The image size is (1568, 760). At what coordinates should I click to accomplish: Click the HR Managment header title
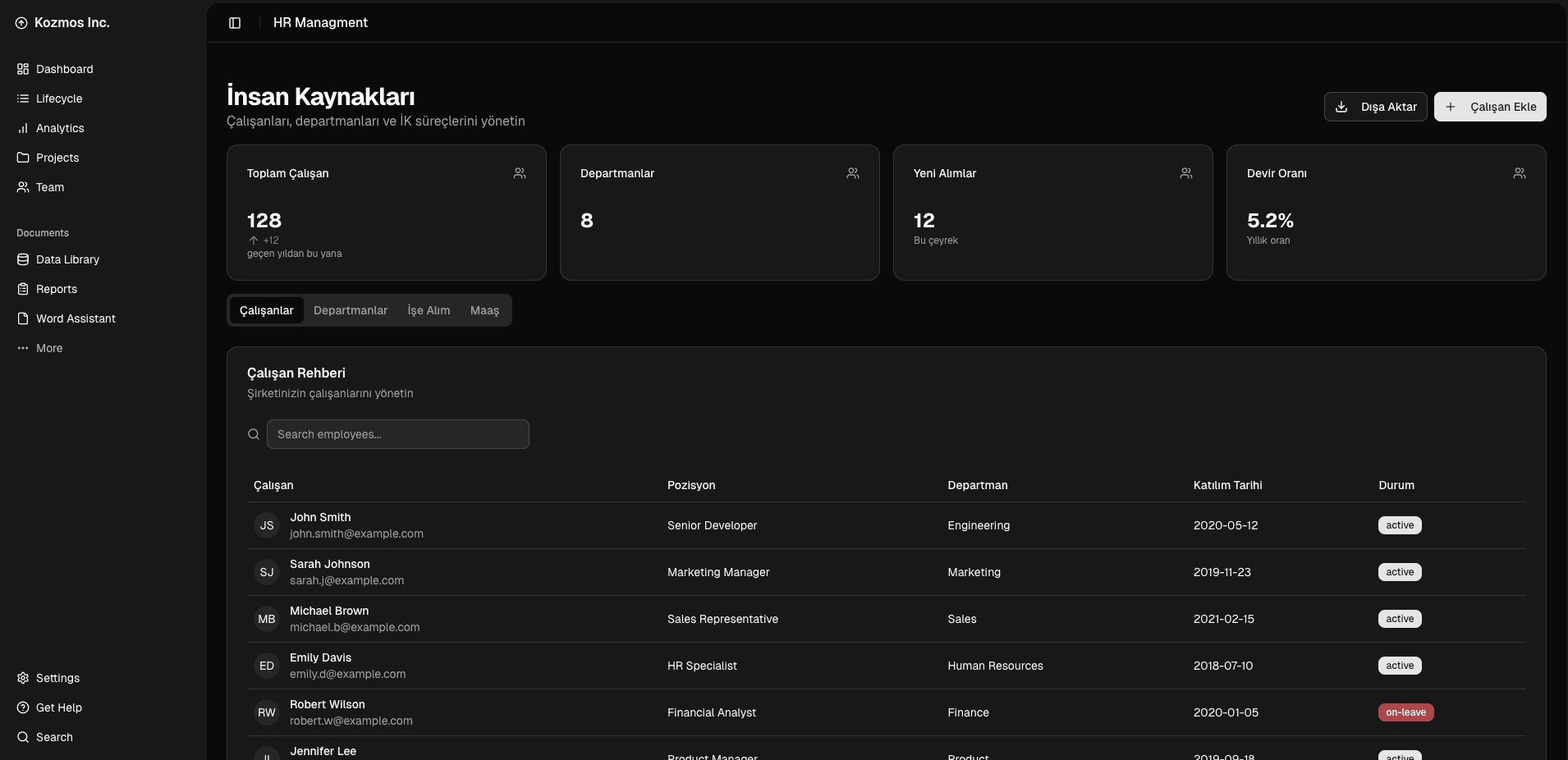click(320, 23)
